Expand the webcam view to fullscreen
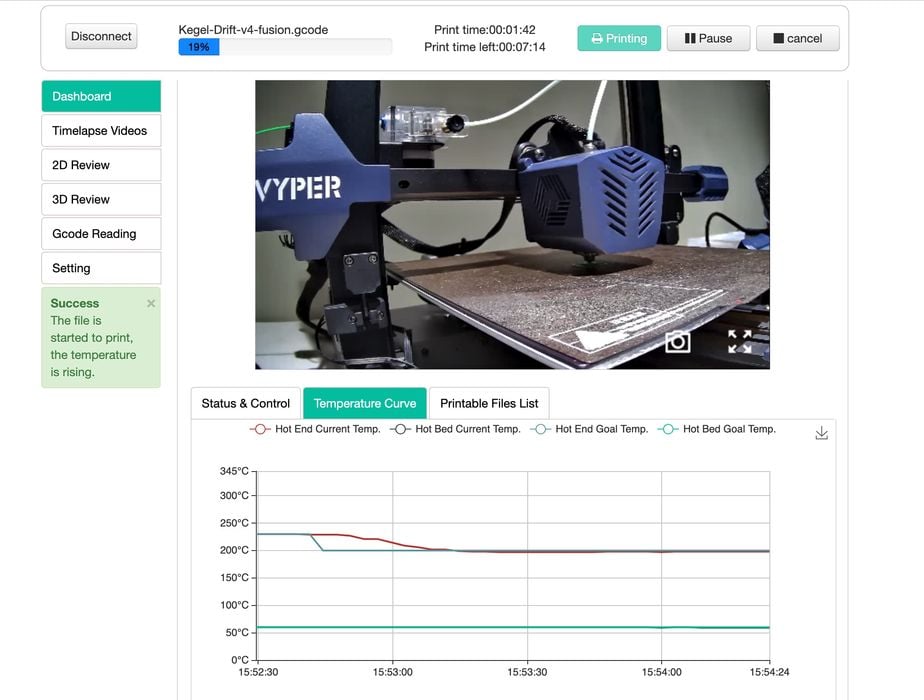Image resolution: width=924 pixels, height=700 pixels. coord(739,342)
